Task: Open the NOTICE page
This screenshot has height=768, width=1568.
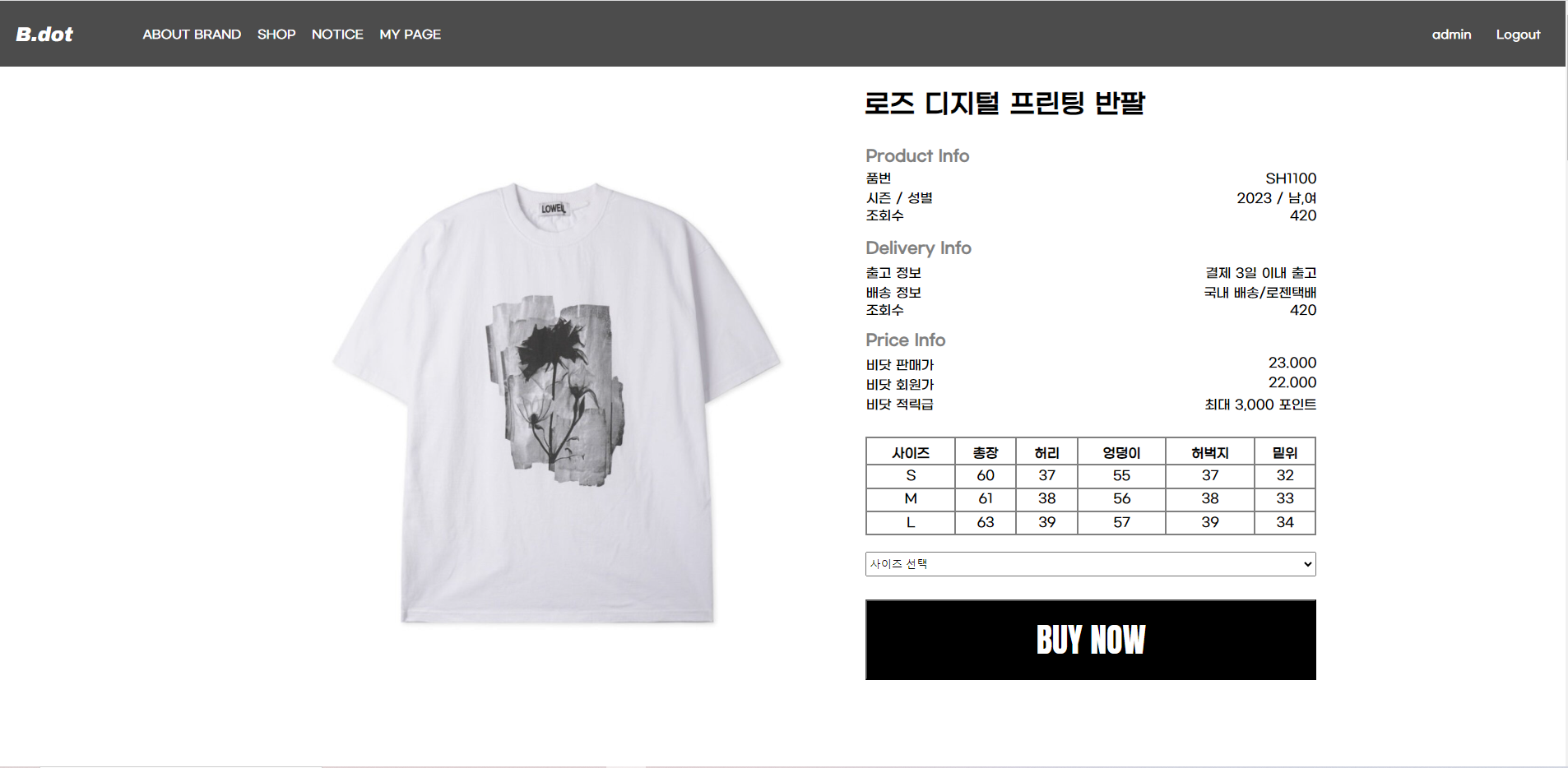Action: pos(337,34)
